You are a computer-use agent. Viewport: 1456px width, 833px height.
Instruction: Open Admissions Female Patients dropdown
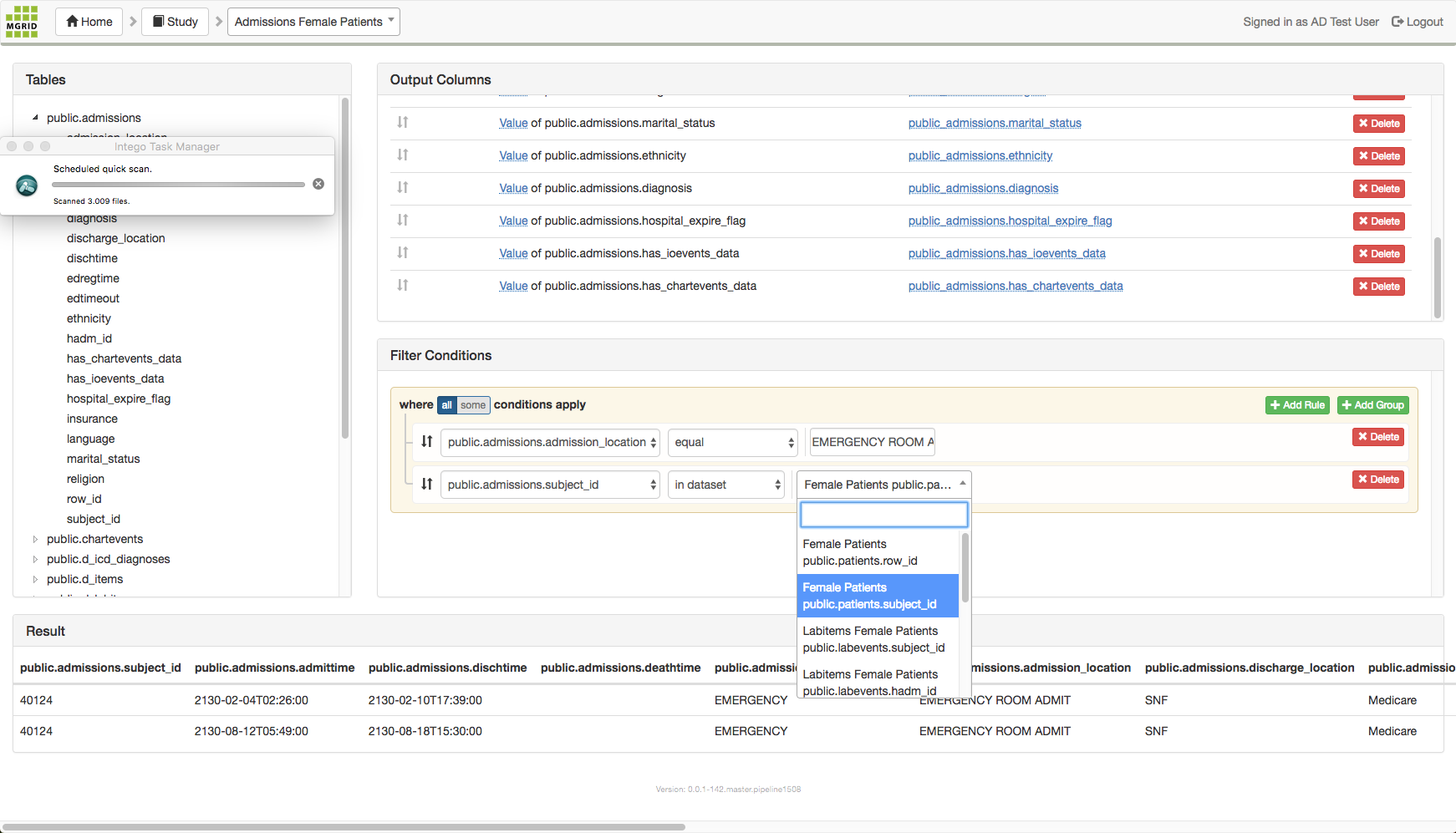[x=313, y=22]
